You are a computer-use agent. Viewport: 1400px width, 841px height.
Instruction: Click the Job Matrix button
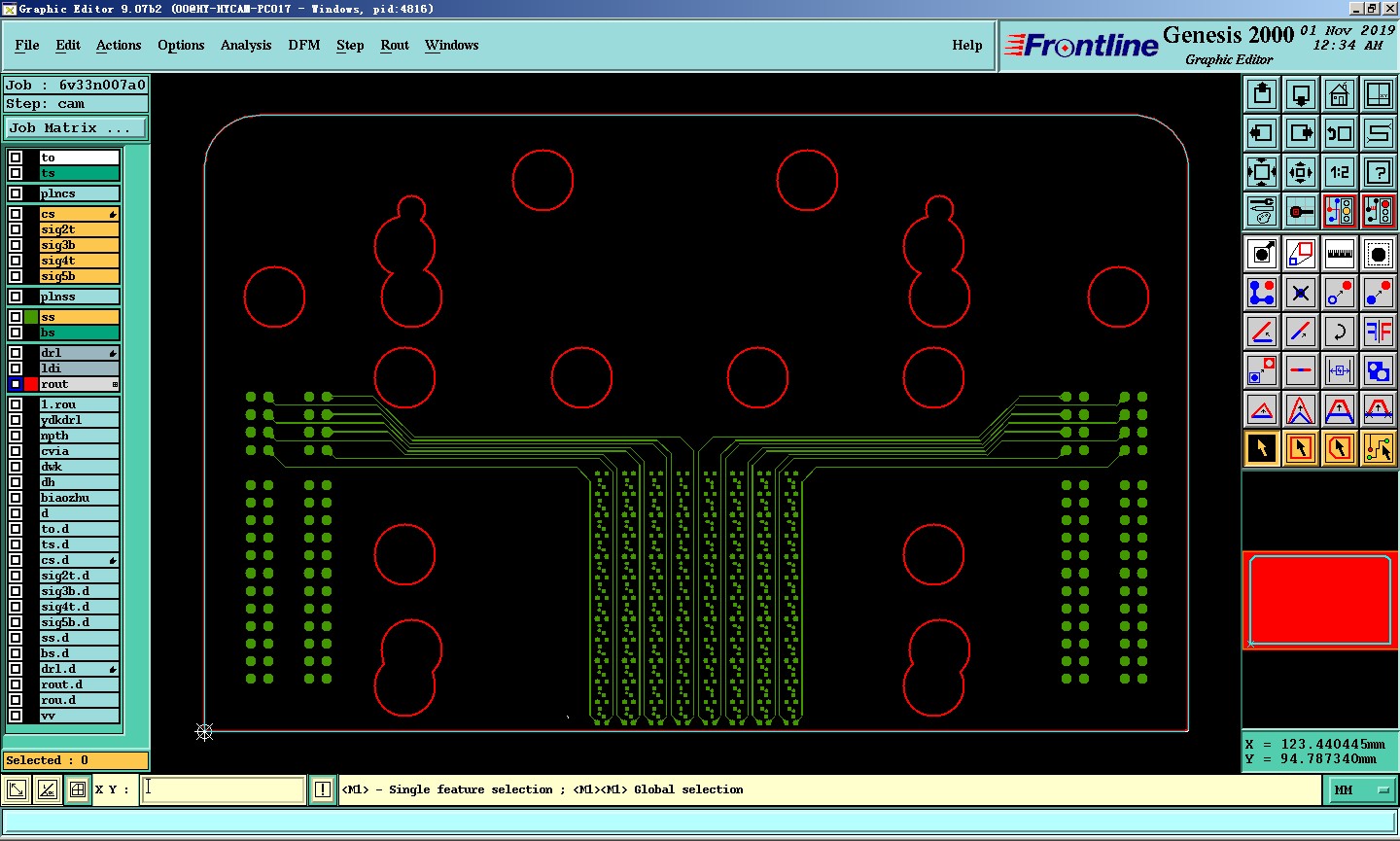pyautogui.click(x=77, y=127)
